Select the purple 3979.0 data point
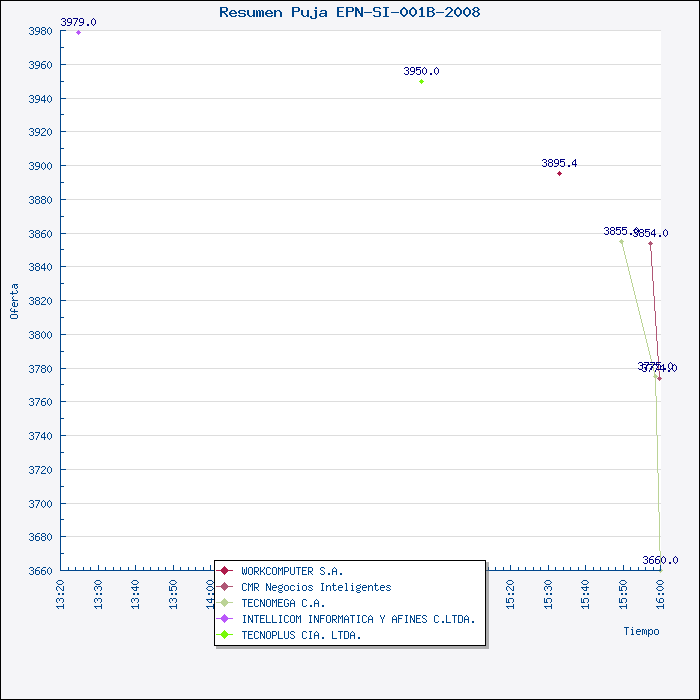This screenshot has height=700, width=700. pos(78,33)
